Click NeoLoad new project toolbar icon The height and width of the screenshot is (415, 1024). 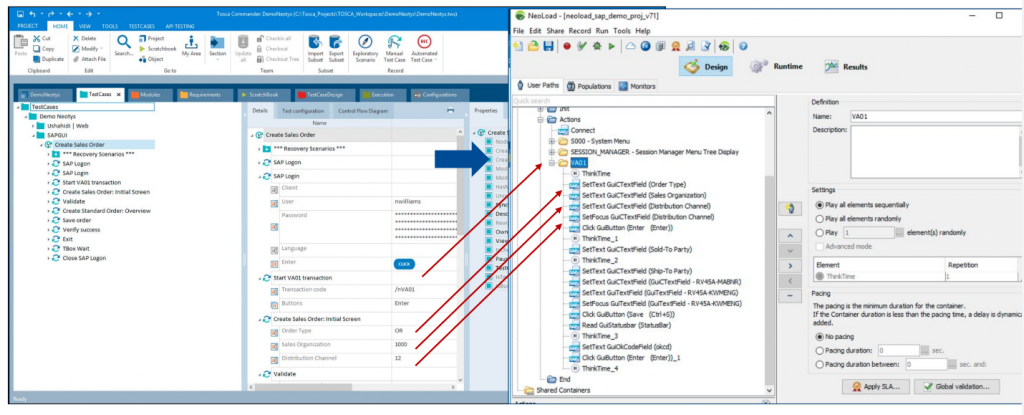click(x=519, y=46)
